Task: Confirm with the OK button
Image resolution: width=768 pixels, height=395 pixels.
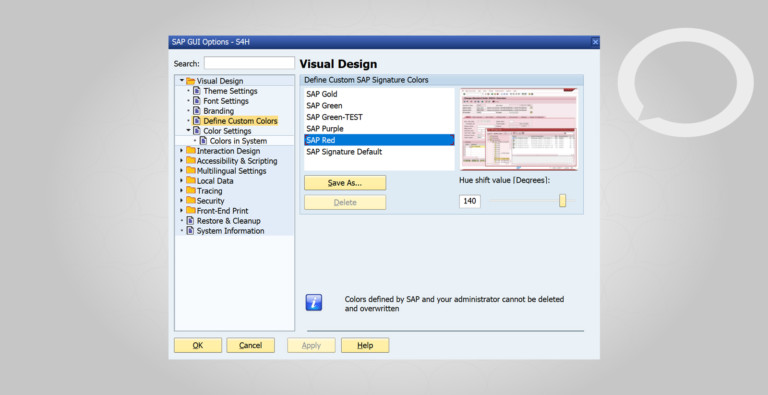Action: tap(198, 345)
